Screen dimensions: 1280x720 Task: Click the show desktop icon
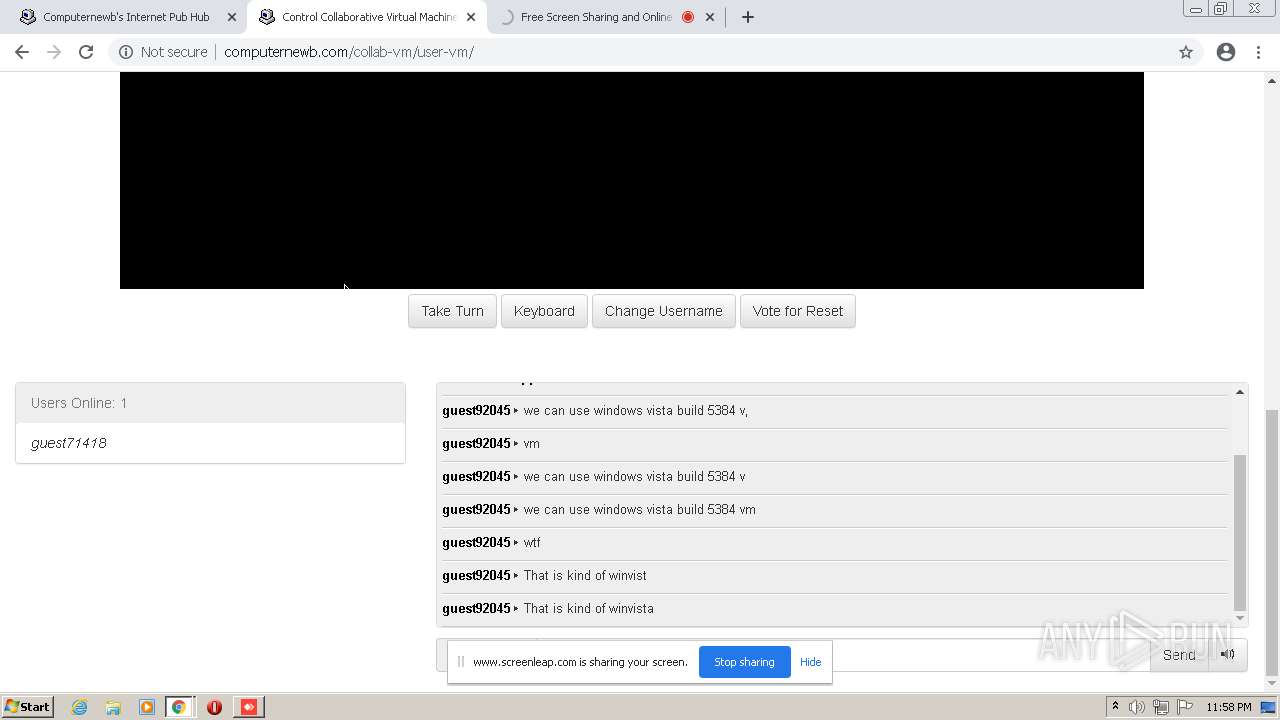click(x=1268, y=707)
